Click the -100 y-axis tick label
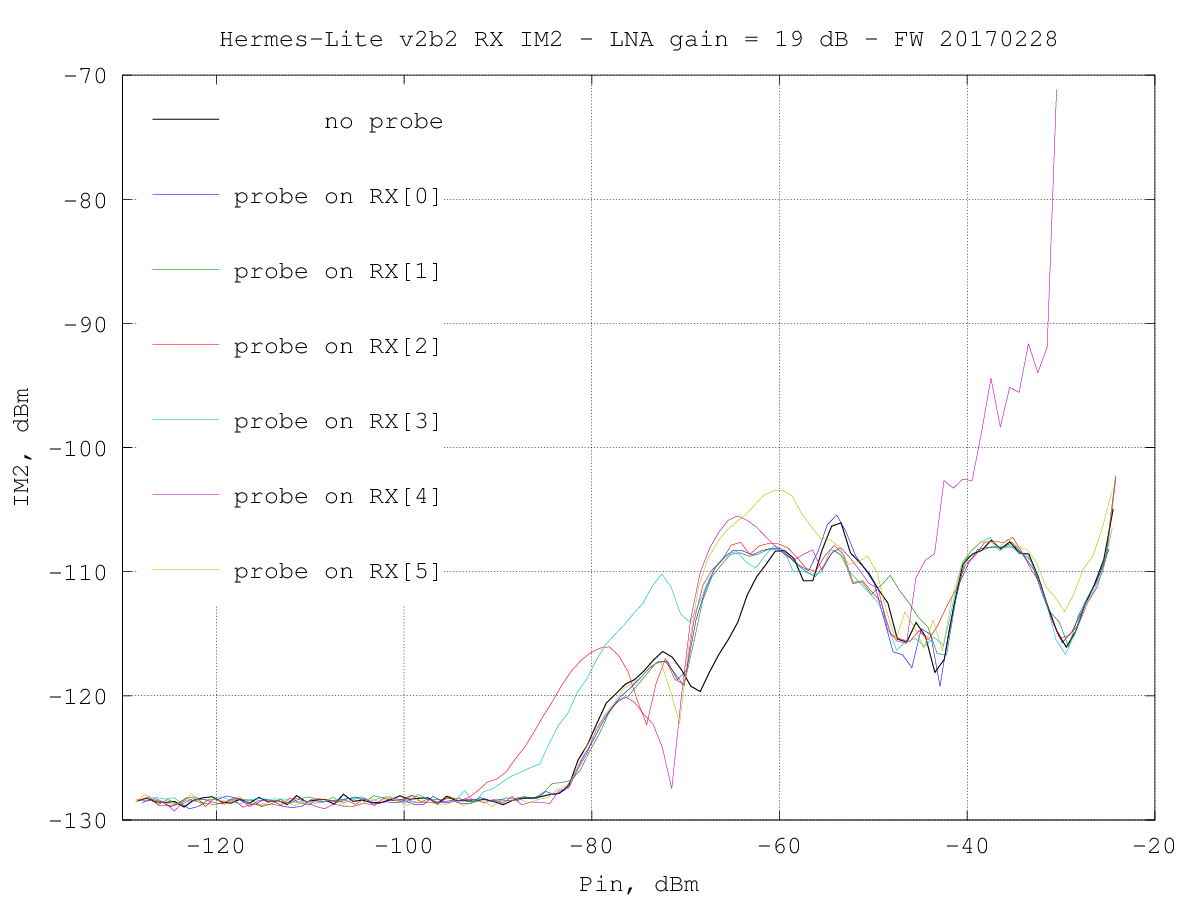1200x900 pixels. pos(79,448)
